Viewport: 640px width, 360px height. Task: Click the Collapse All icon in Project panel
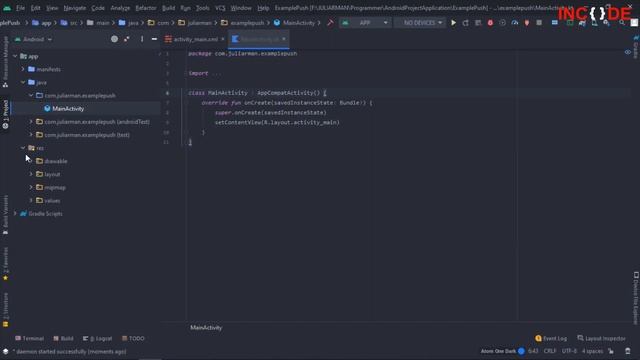pos(127,39)
